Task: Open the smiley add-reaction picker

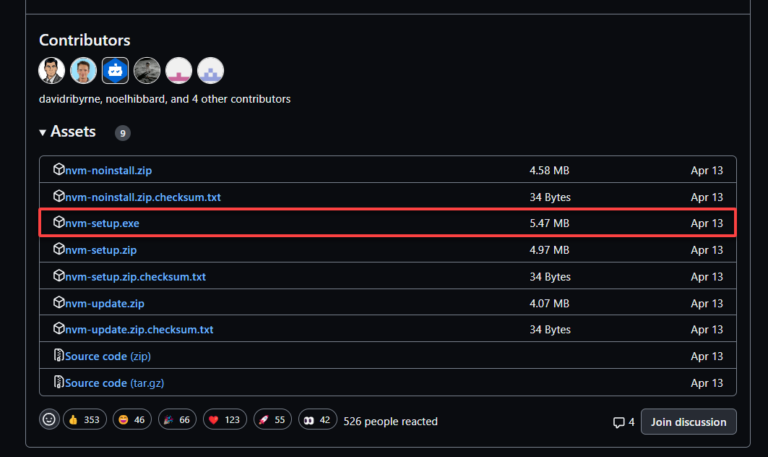Action: point(49,421)
